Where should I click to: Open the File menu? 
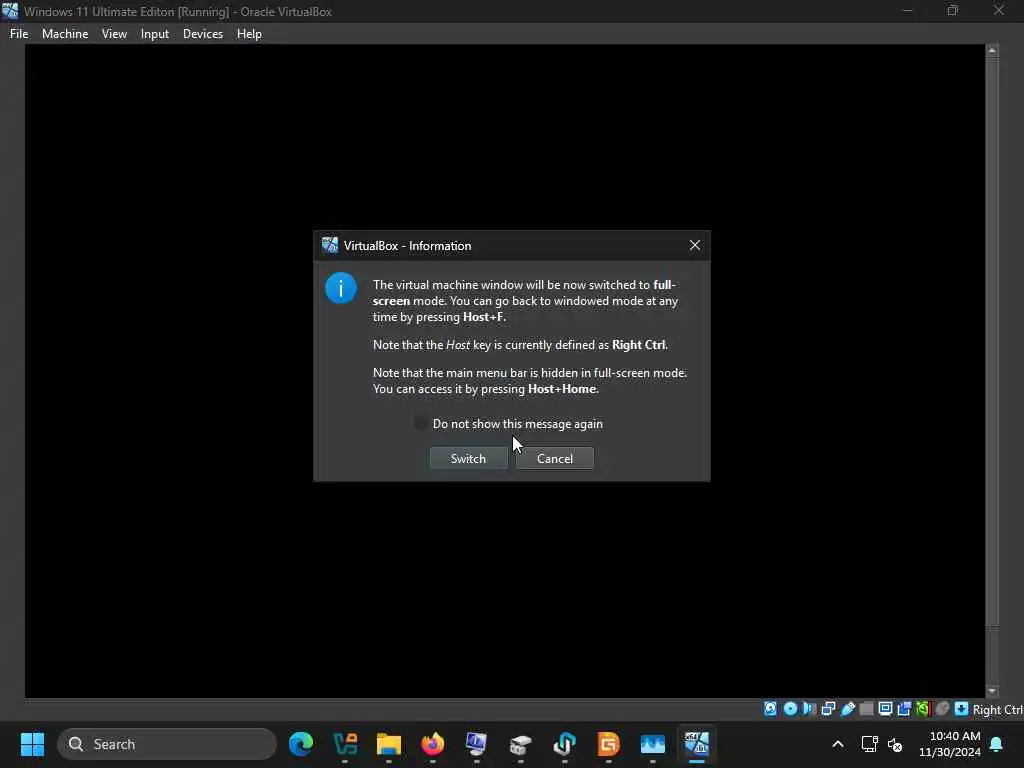pyautogui.click(x=19, y=34)
